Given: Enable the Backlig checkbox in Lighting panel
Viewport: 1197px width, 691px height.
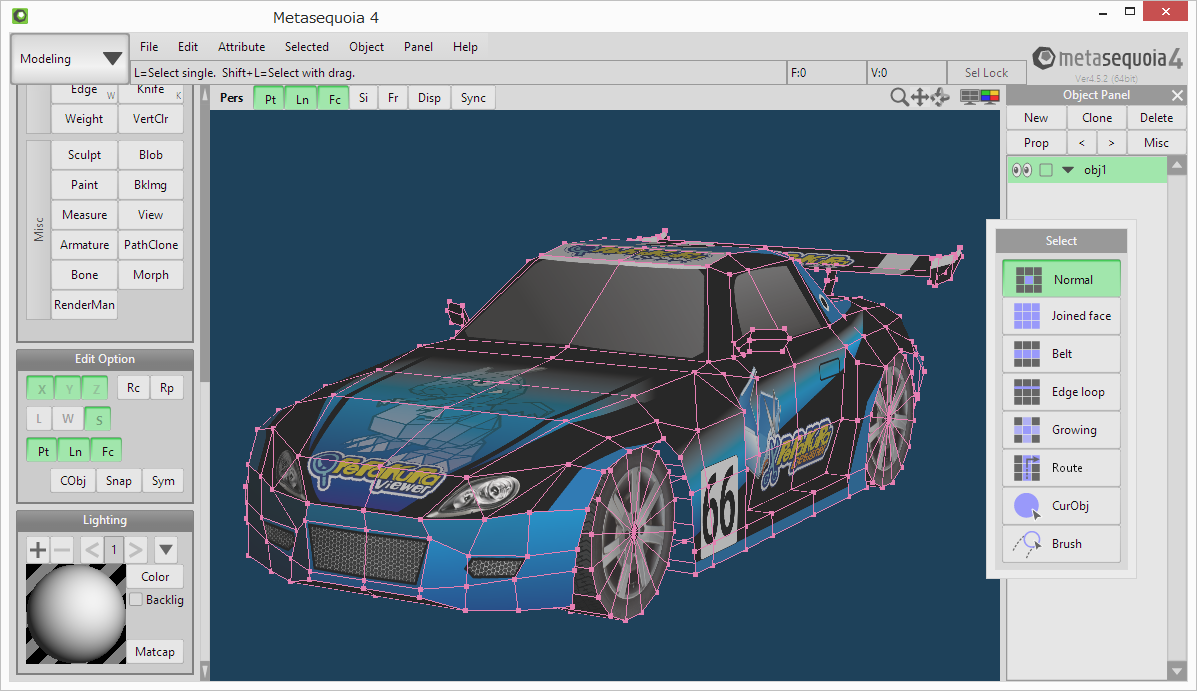Looking at the screenshot, I should click(x=136, y=599).
